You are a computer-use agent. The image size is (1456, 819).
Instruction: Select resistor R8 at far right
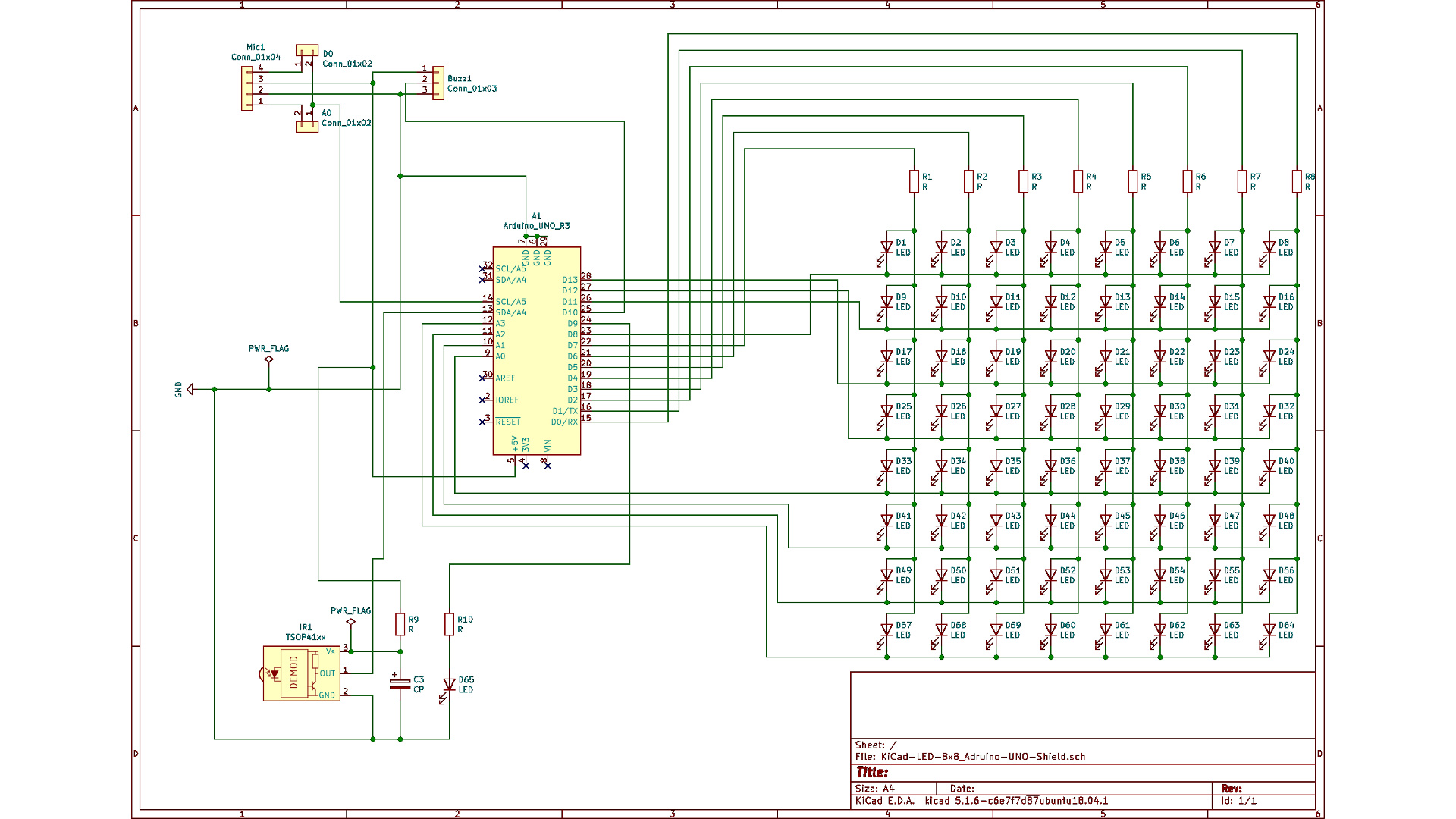pos(1297,181)
